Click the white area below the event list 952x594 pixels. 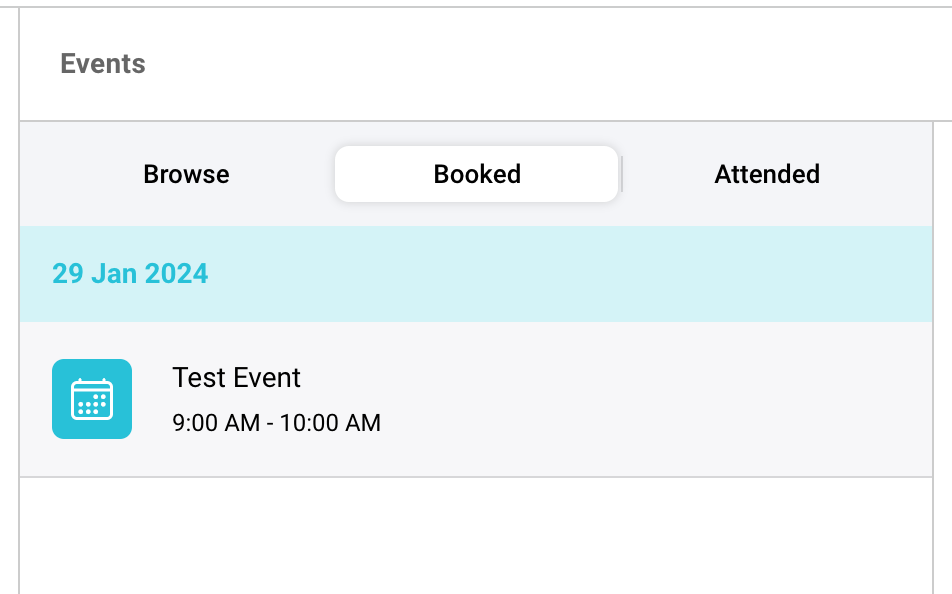click(475, 535)
